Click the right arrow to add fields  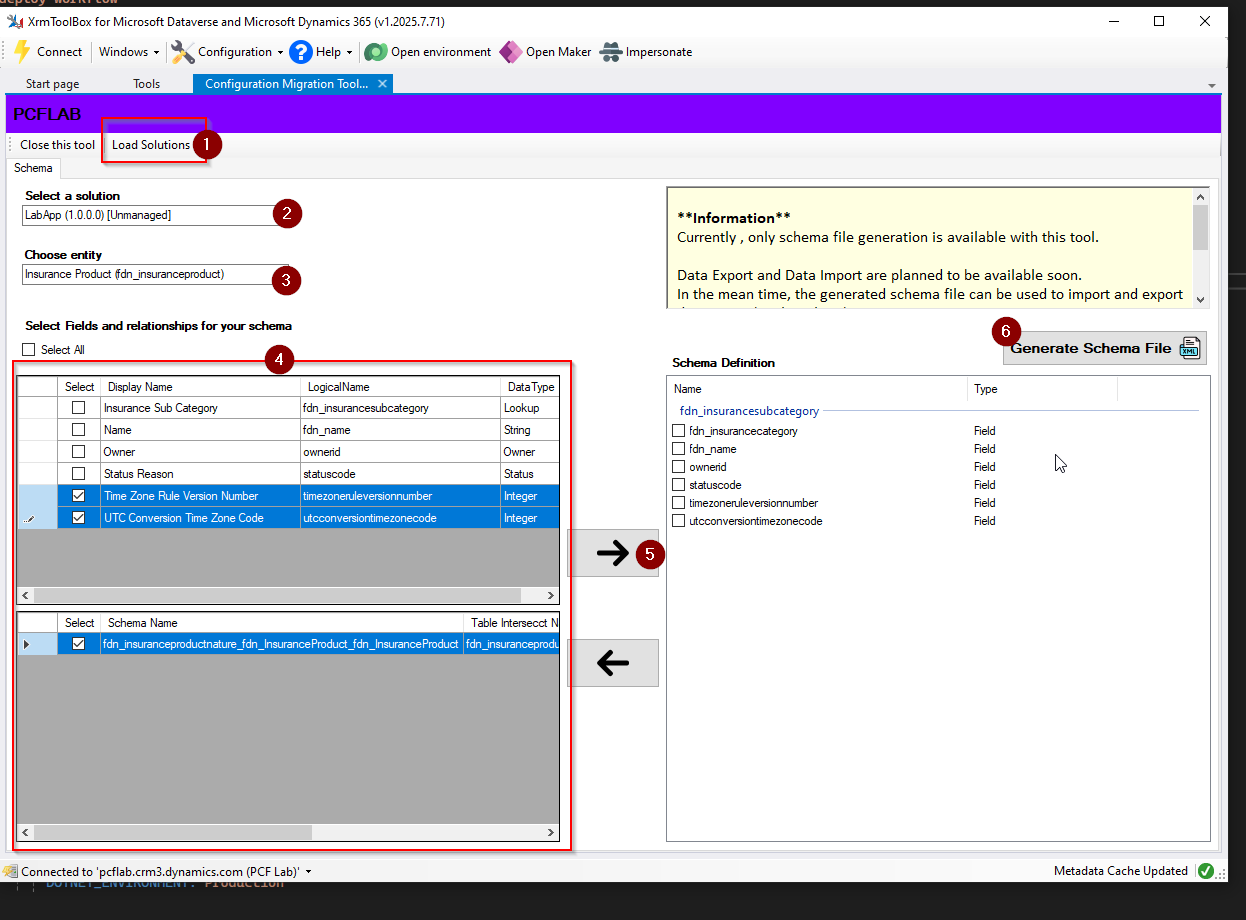tap(613, 553)
